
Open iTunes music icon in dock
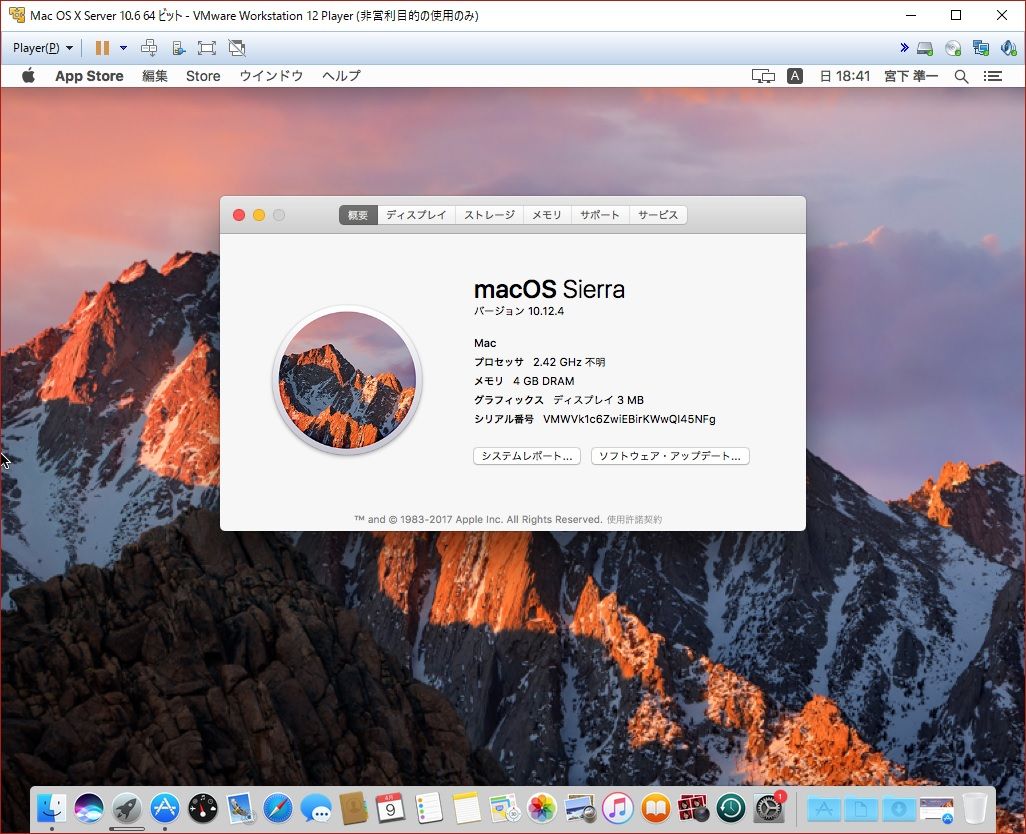pos(618,808)
